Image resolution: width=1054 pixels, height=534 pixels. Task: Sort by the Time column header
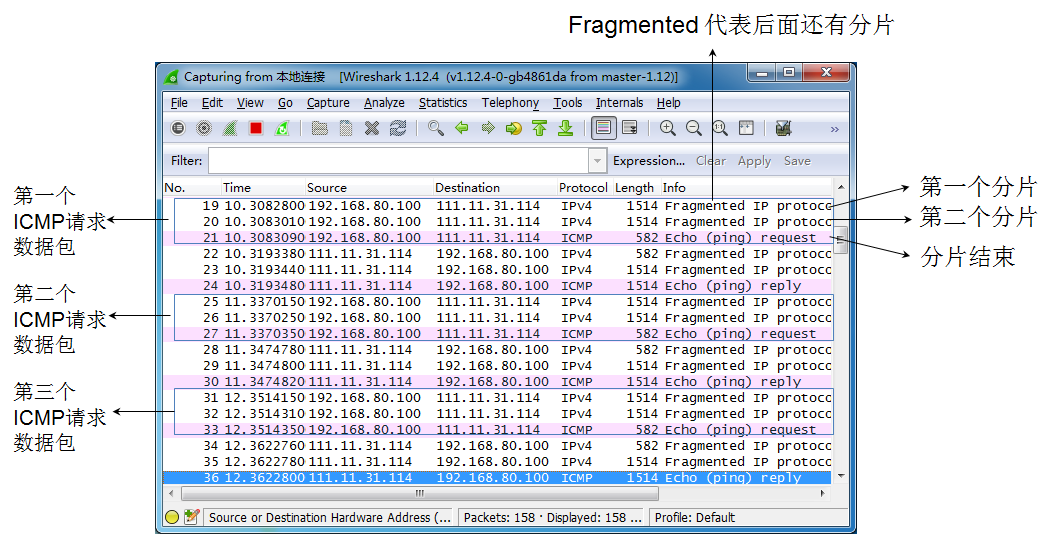tap(264, 188)
